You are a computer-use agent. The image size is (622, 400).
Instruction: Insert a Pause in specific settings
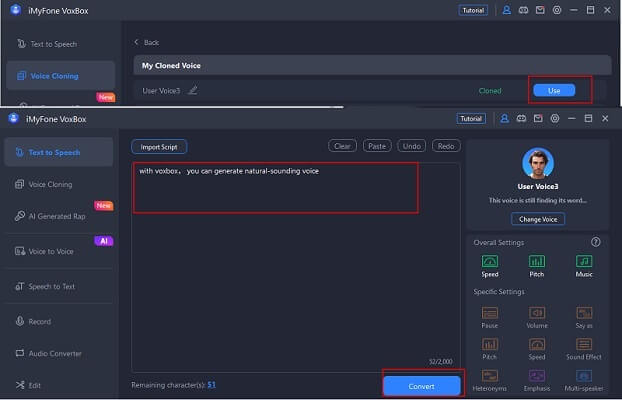coord(490,317)
